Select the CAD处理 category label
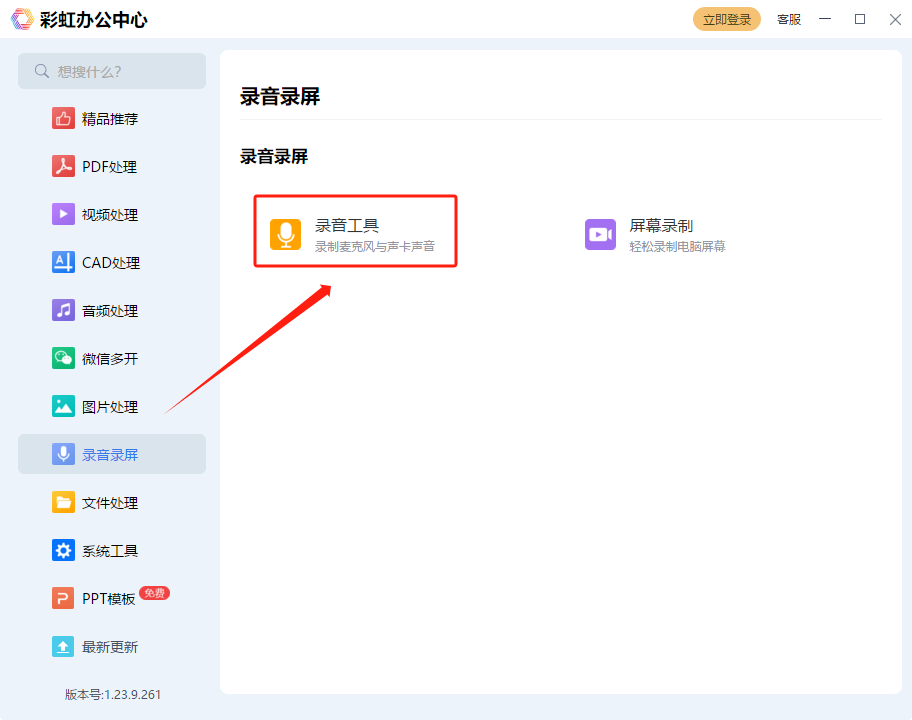This screenshot has width=912, height=720. click(x=111, y=263)
